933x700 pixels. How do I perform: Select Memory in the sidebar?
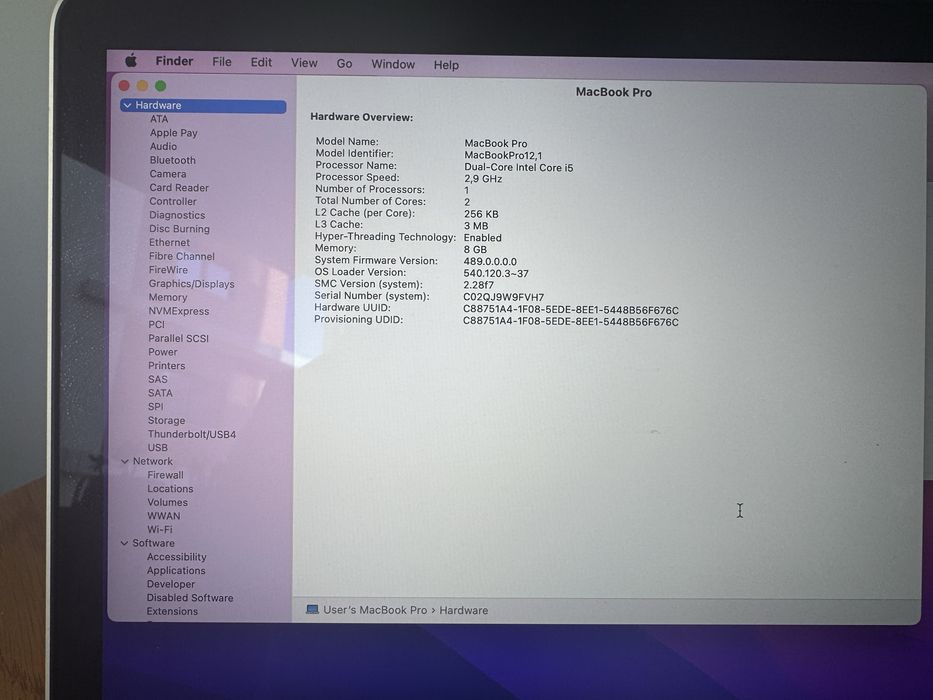[168, 297]
